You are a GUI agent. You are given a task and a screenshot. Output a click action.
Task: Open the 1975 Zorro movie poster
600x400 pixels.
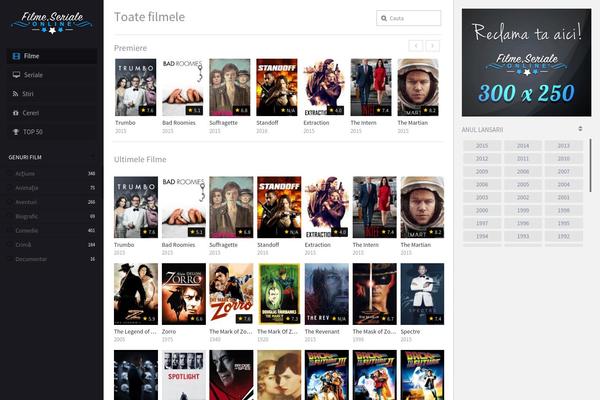[184, 294]
